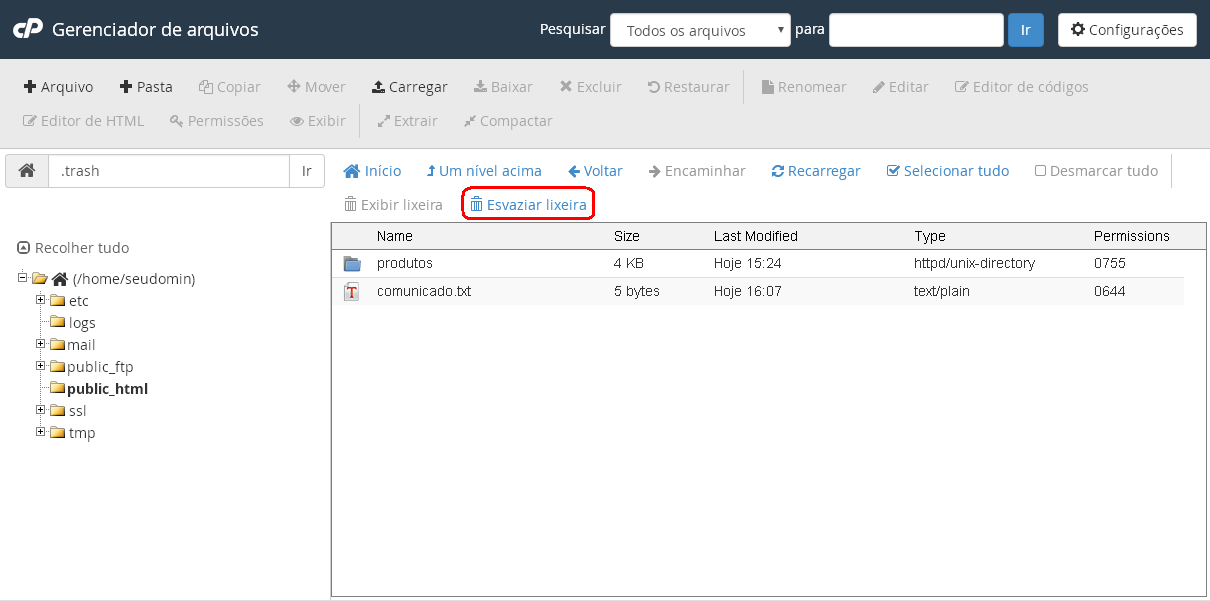Empty the trash with Esvaziar lixeira

pyautogui.click(x=528, y=204)
